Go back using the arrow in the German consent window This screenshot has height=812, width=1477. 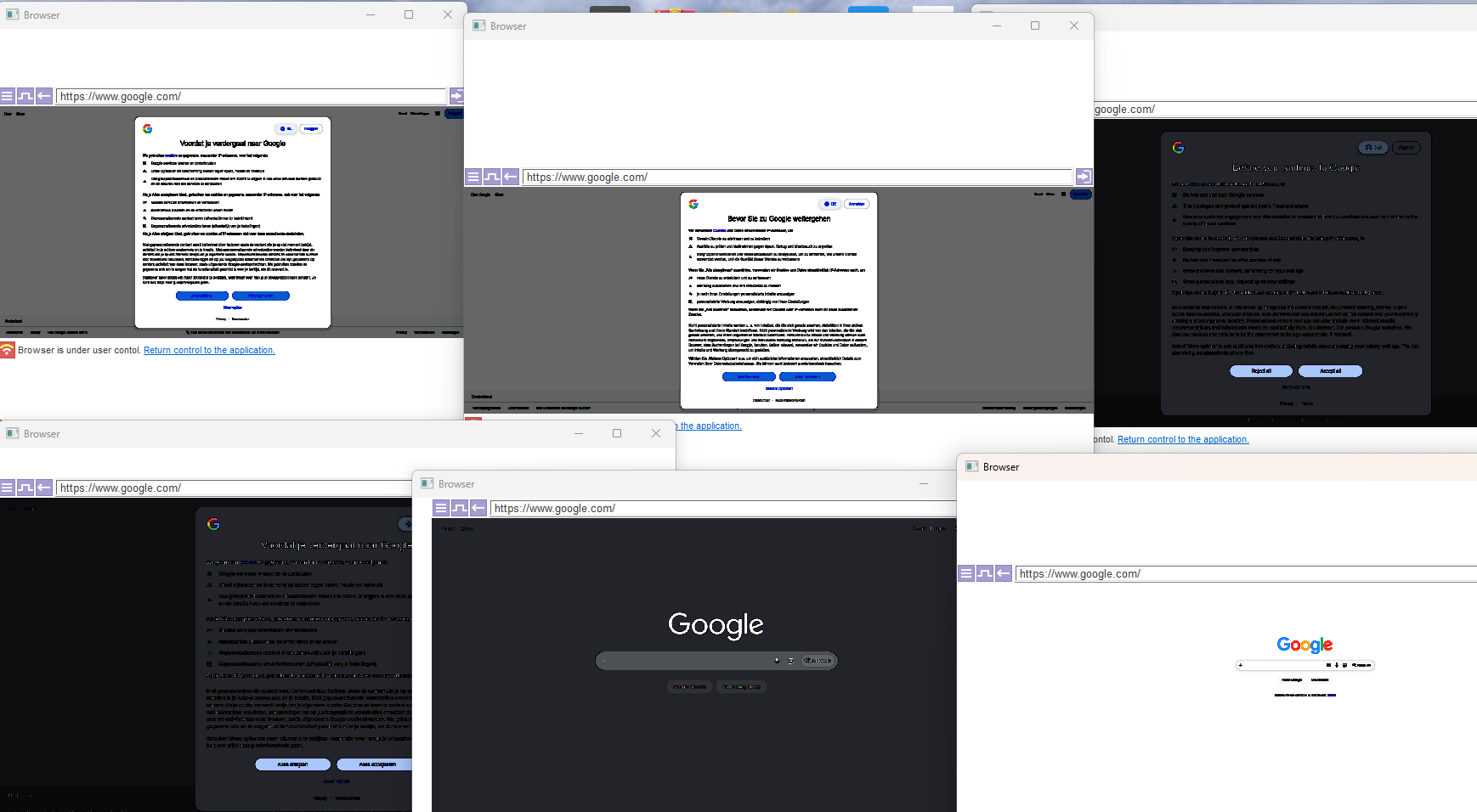[511, 177]
